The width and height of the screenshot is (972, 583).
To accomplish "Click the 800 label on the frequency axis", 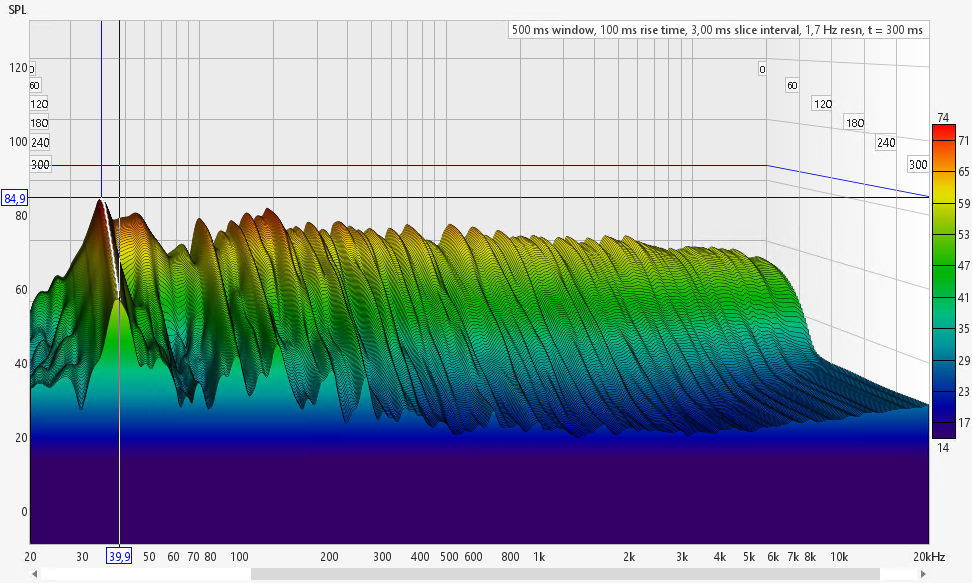I will click(x=510, y=557).
